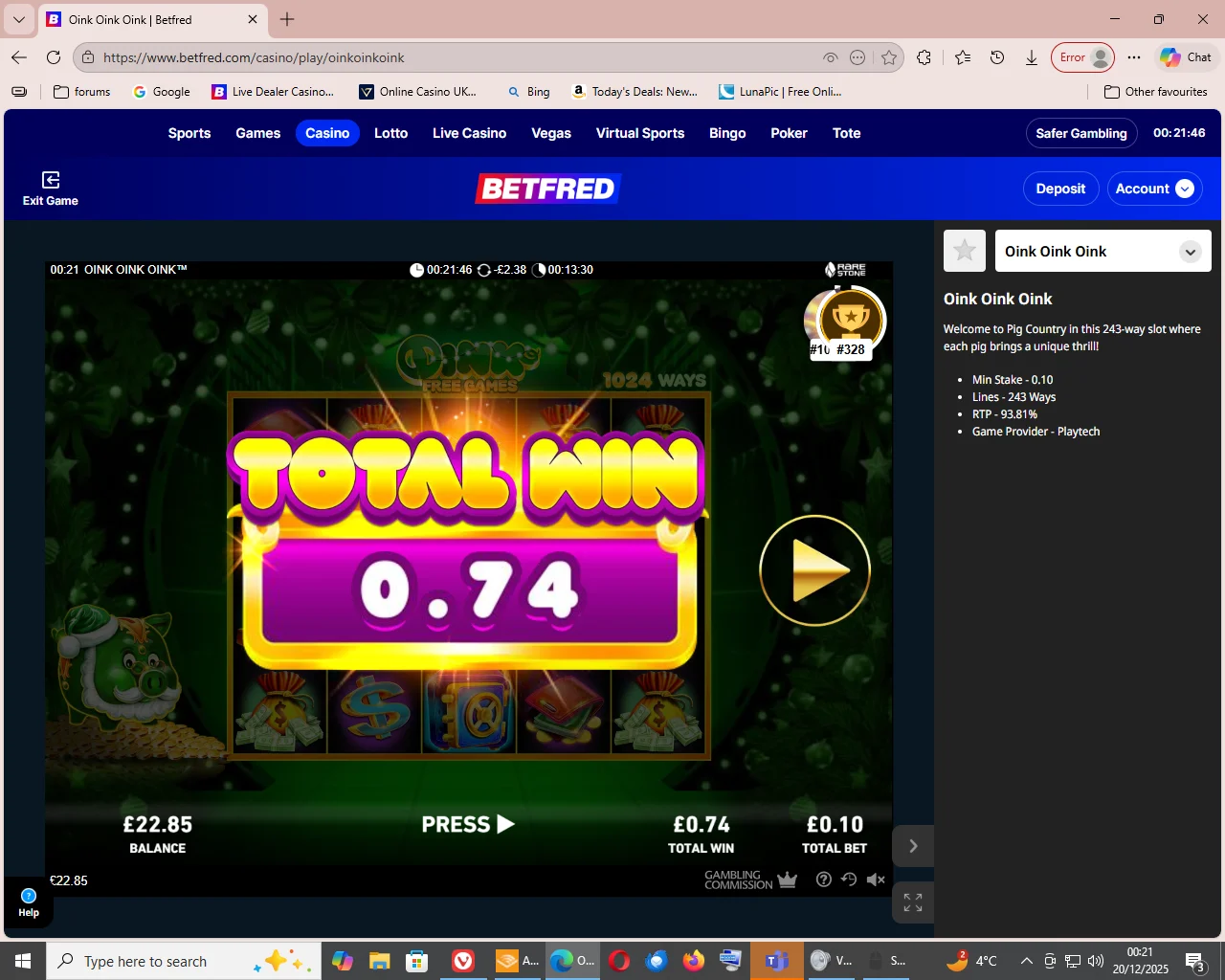1225x980 pixels.
Task: Click the view site information lock icon
Action: click(x=88, y=57)
